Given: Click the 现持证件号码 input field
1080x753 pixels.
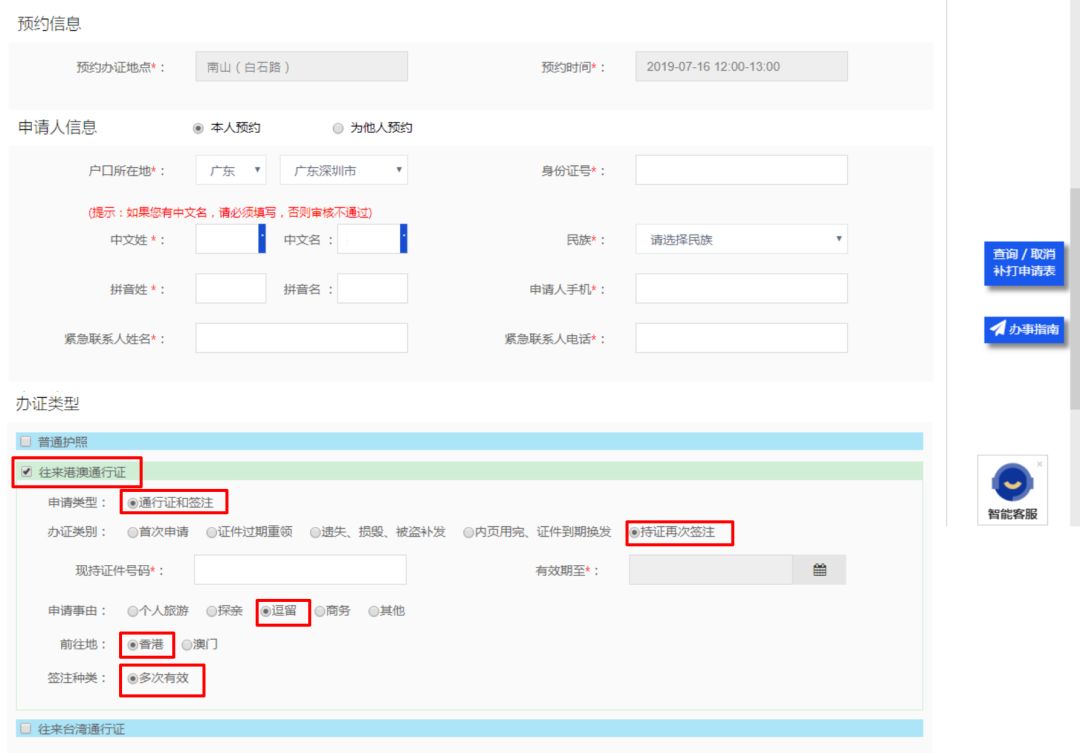Looking at the screenshot, I should 300,570.
